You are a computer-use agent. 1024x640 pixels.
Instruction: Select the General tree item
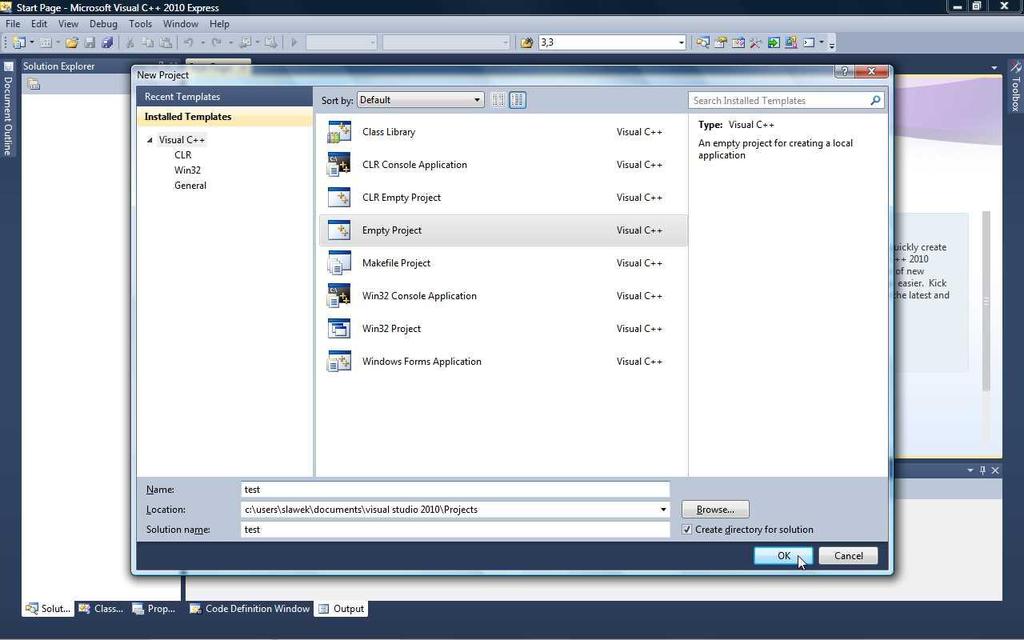190,185
